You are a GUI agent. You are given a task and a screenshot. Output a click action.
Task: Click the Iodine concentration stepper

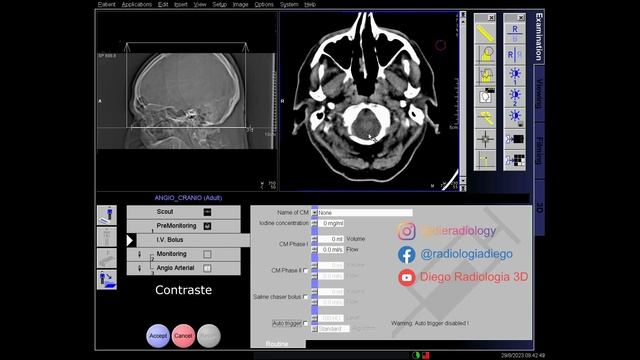click(314, 223)
